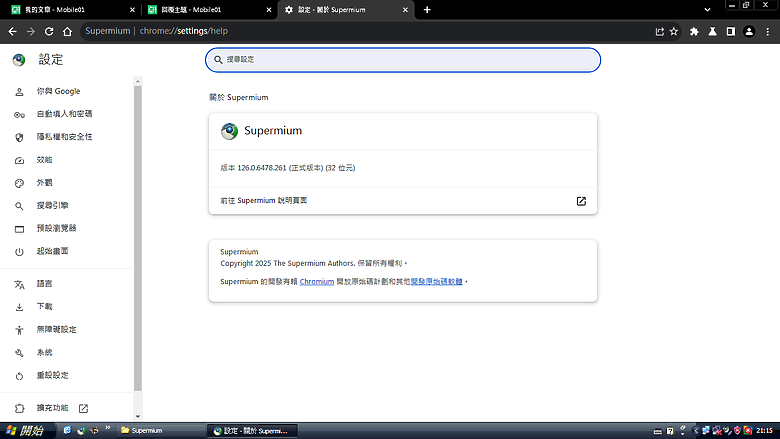This screenshot has height=439, width=780.
Task: Select 設定 關於 Supermium taskbar button
Action: 252,431
